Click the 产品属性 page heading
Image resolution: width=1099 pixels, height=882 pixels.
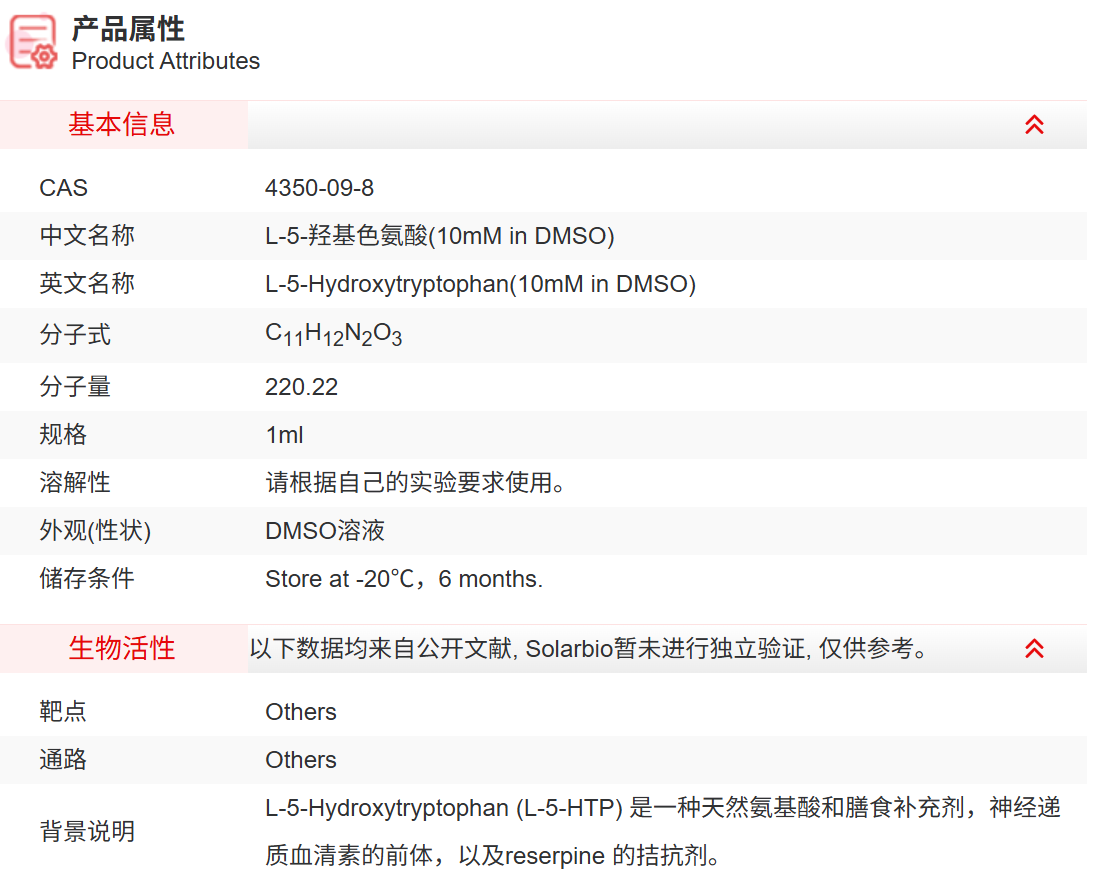pyautogui.click(x=128, y=28)
